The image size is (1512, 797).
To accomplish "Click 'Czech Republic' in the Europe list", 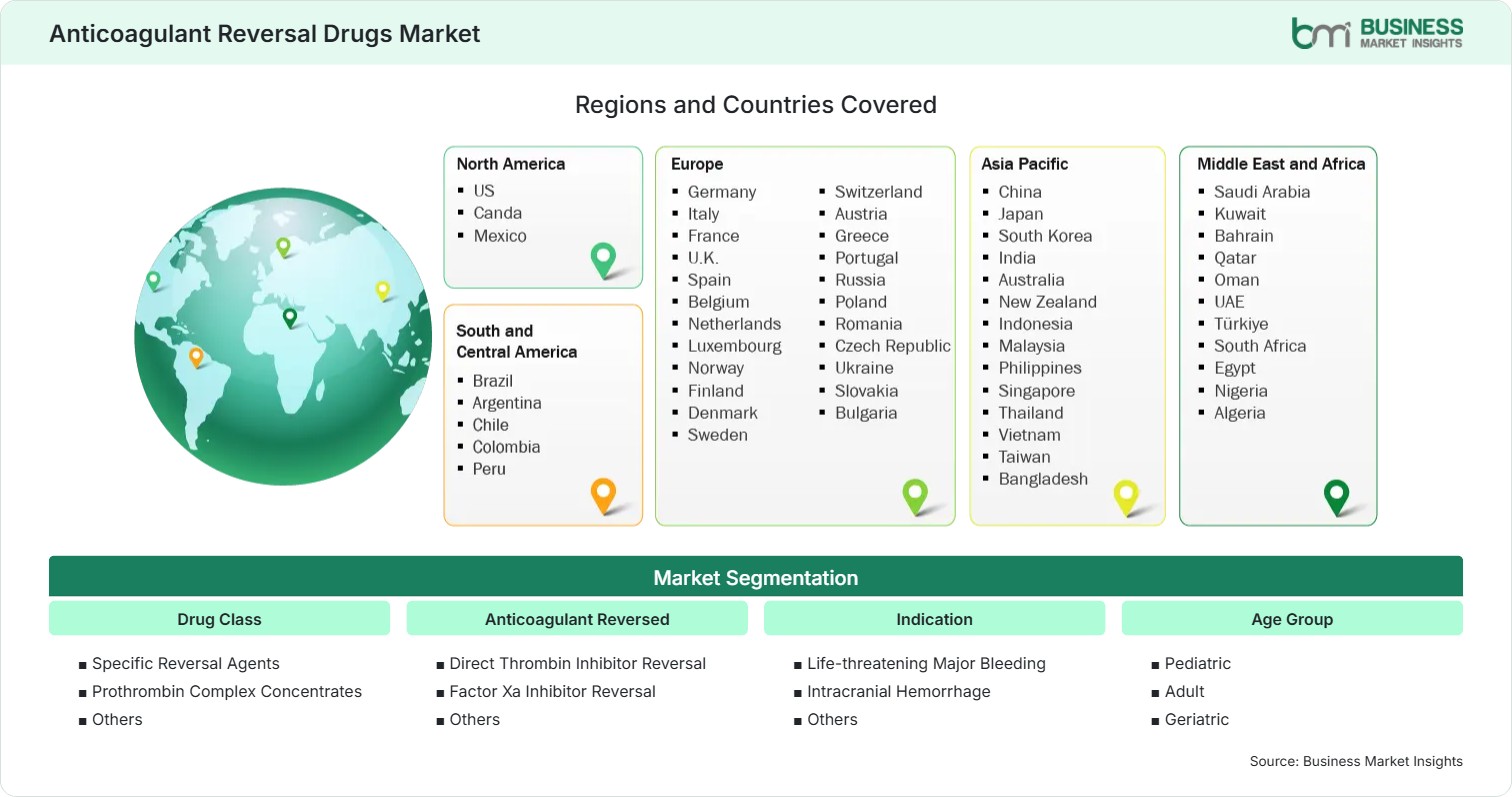I will 893,345.
